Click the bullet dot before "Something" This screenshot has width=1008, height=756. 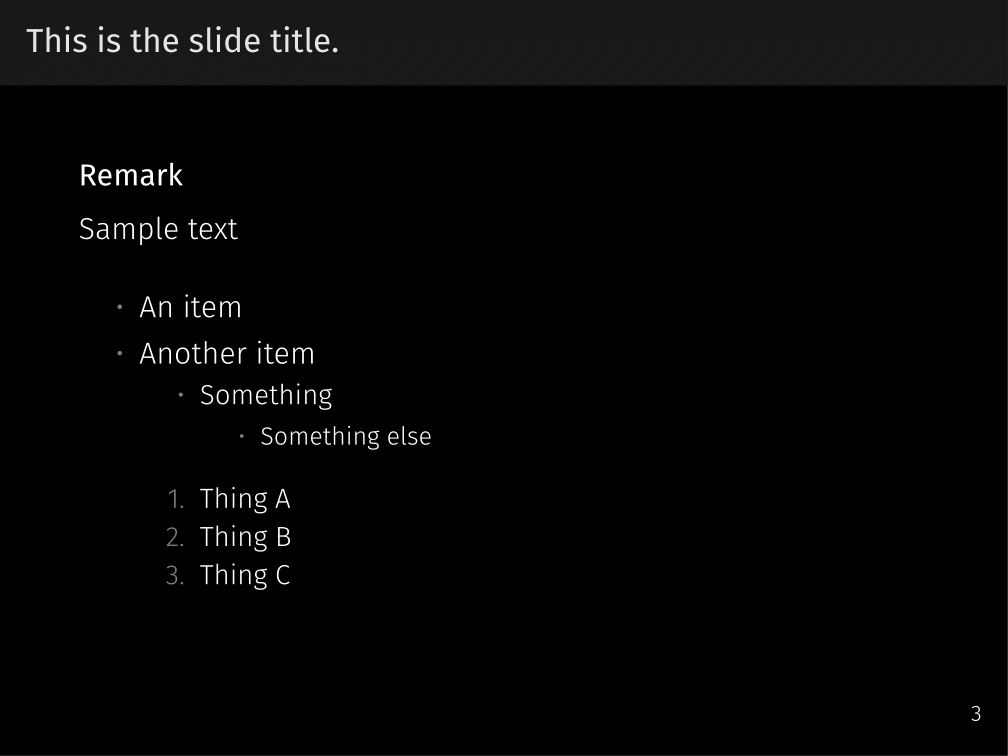click(181, 395)
